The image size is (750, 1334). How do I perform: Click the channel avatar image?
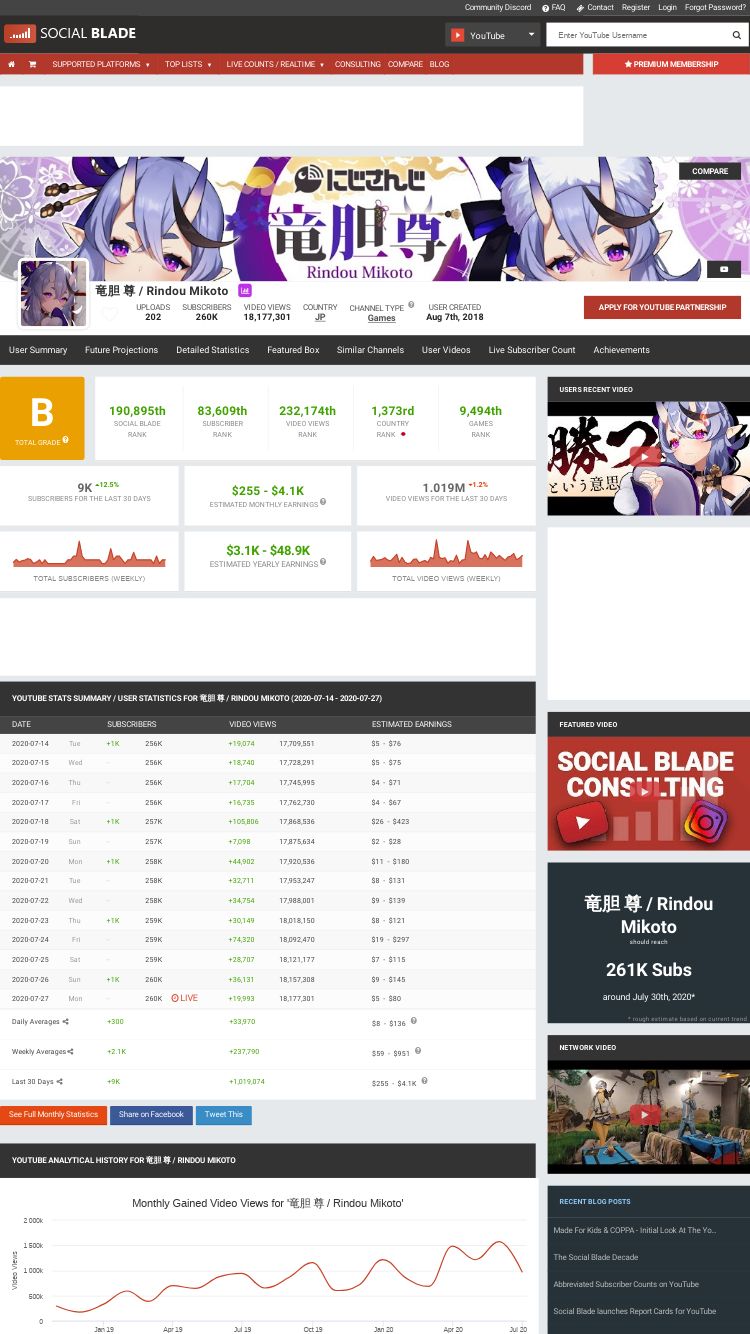coord(53,293)
